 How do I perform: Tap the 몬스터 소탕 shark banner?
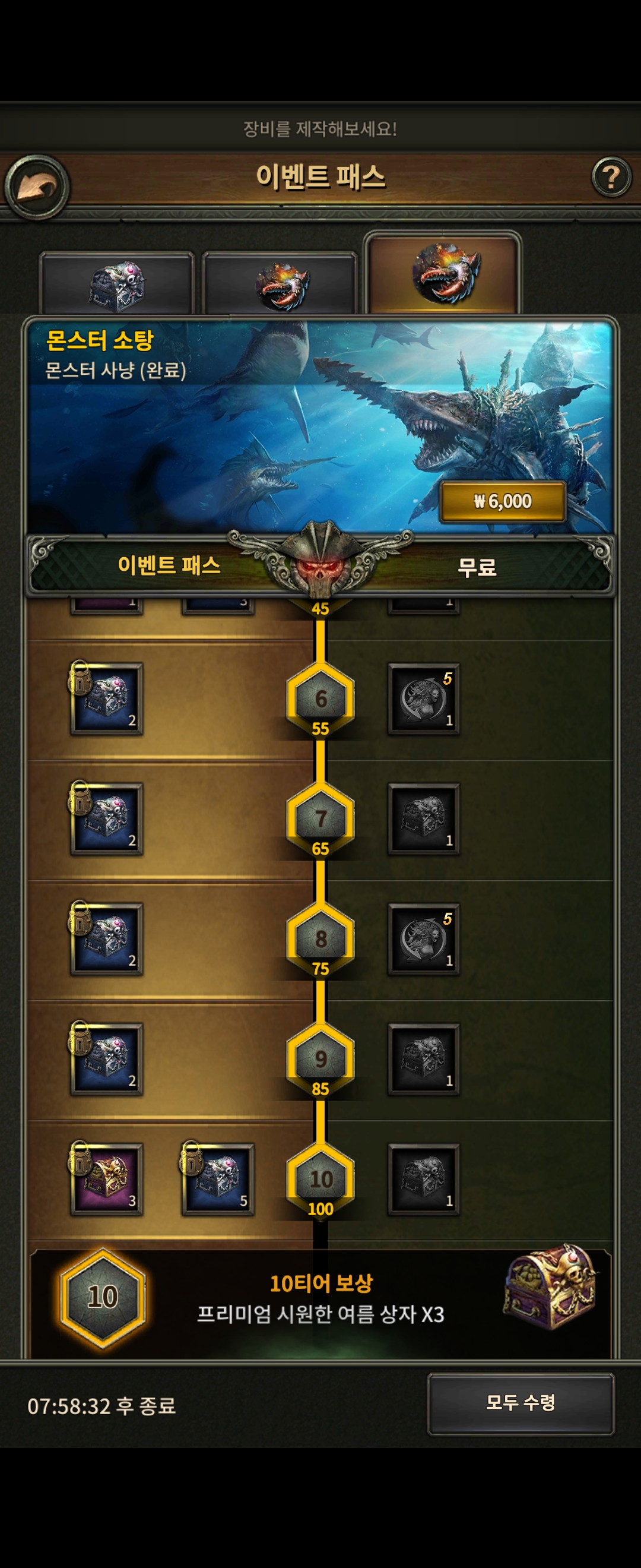pos(320,426)
